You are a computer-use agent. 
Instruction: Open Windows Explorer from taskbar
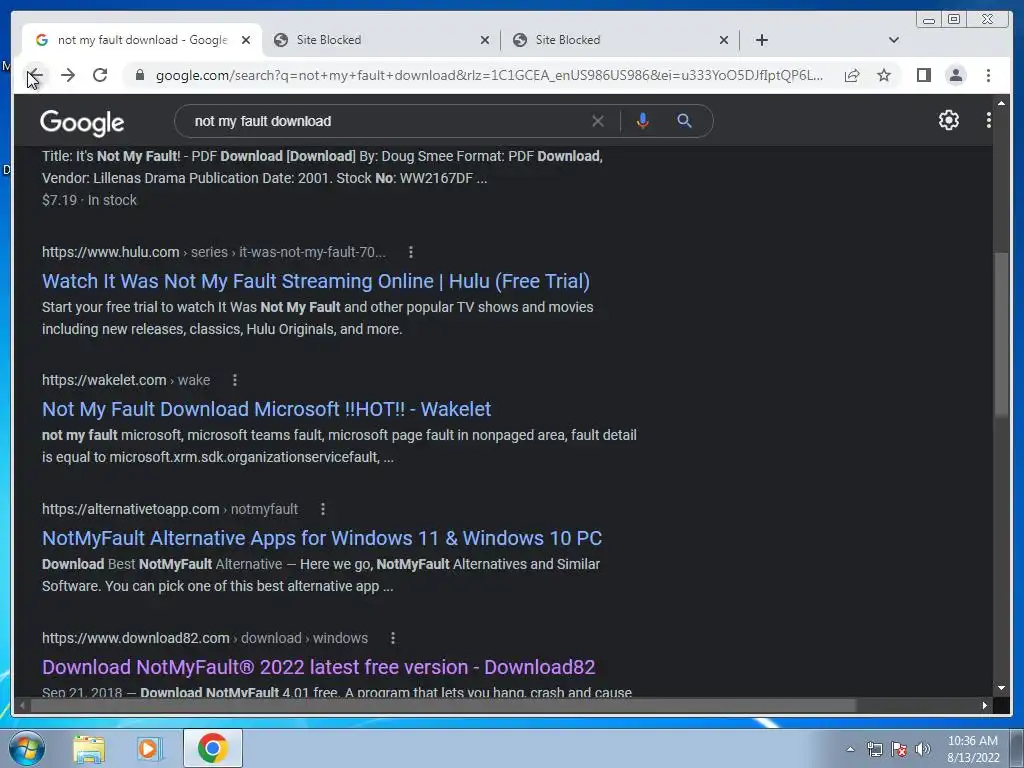point(89,748)
